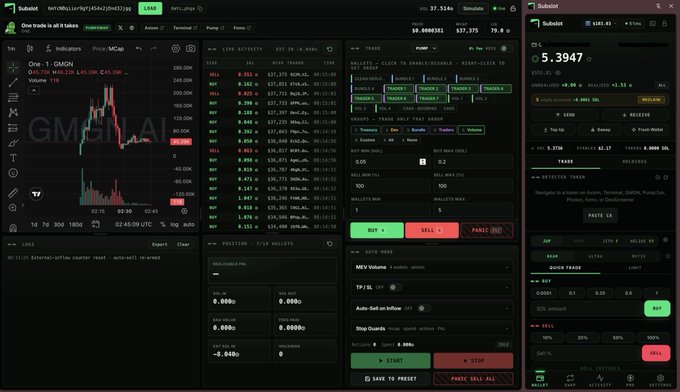Click the lock icon in the top header
Image resolution: width=680 pixels, height=392 pixels.
(513, 8)
